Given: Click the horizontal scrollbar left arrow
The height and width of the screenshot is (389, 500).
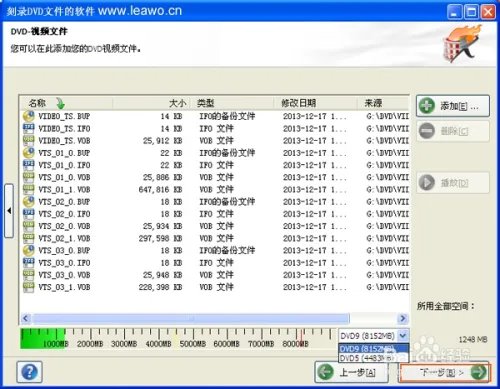Looking at the screenshot, I should (26, 318).
